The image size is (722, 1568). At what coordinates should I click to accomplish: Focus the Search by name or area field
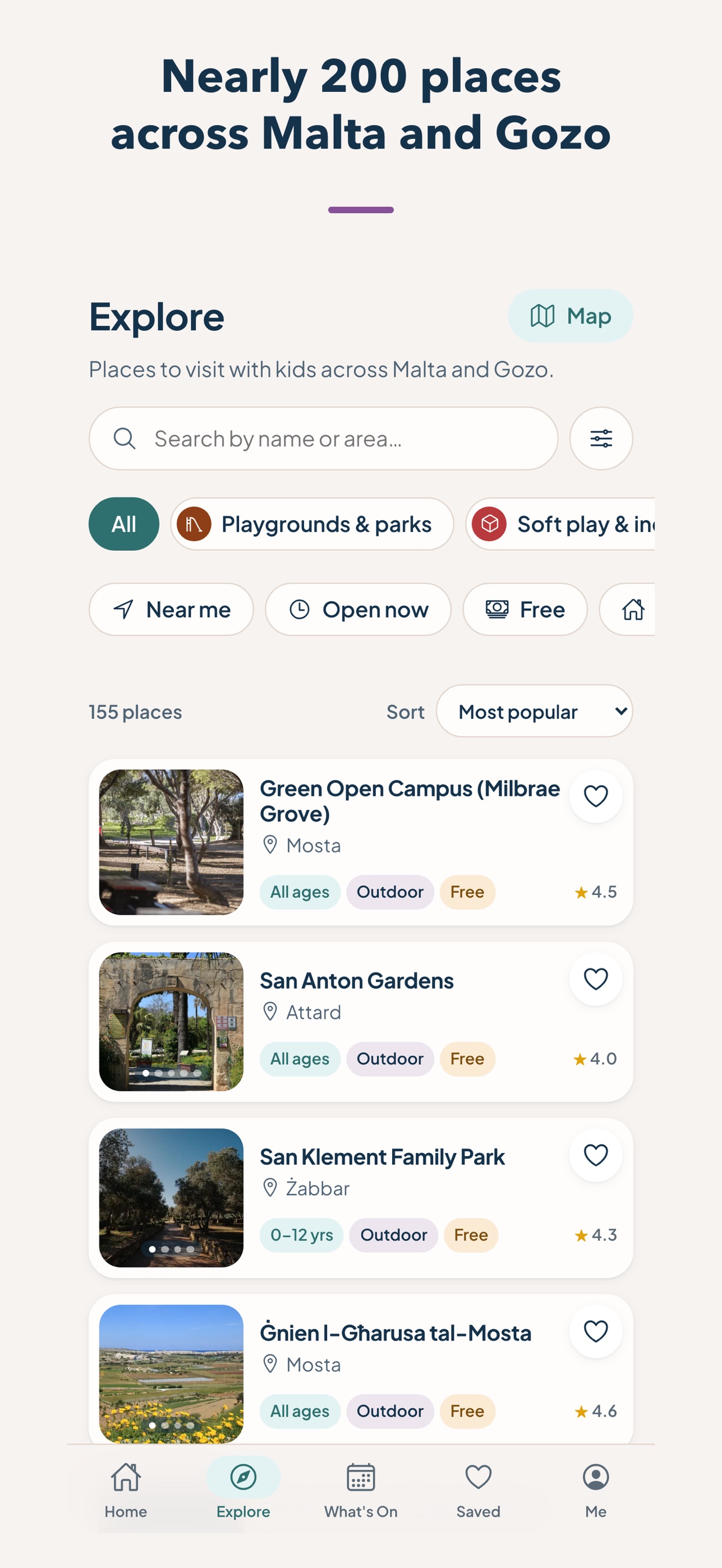click(323, 438)
